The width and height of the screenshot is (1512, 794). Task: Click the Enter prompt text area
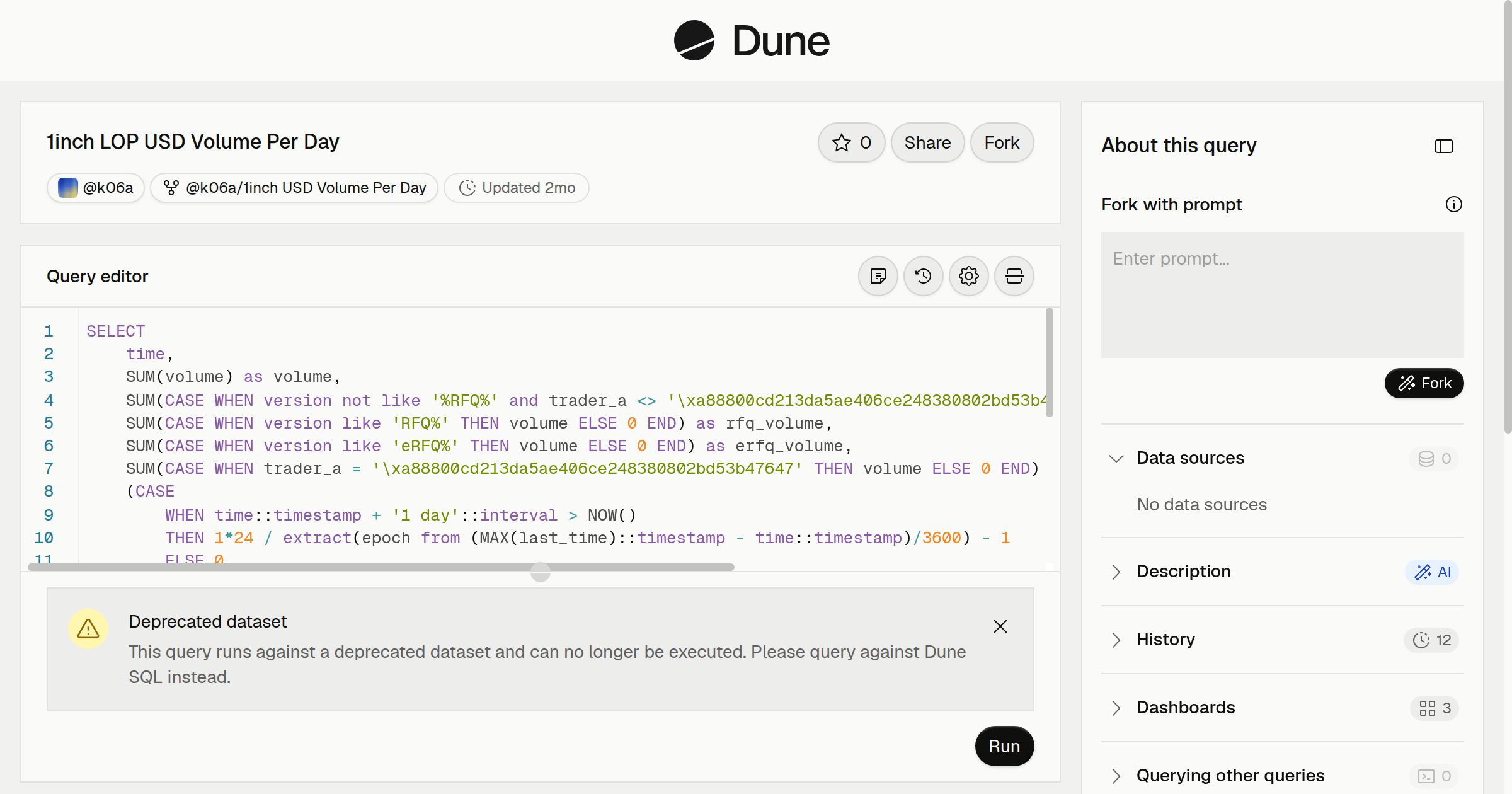pos(1282,295)
